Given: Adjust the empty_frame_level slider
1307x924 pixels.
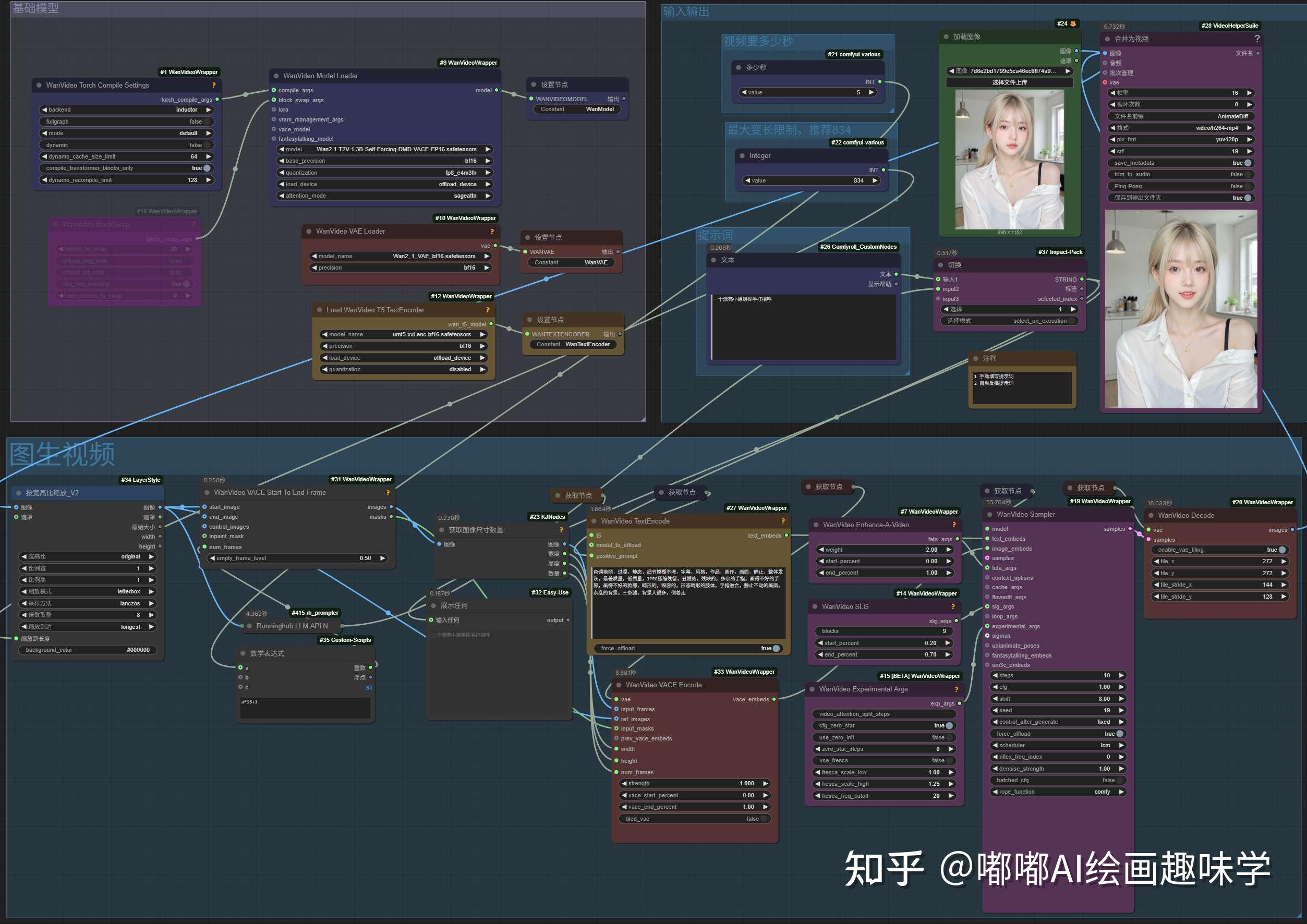Looking at the screenshot, I should coord(297,558).
